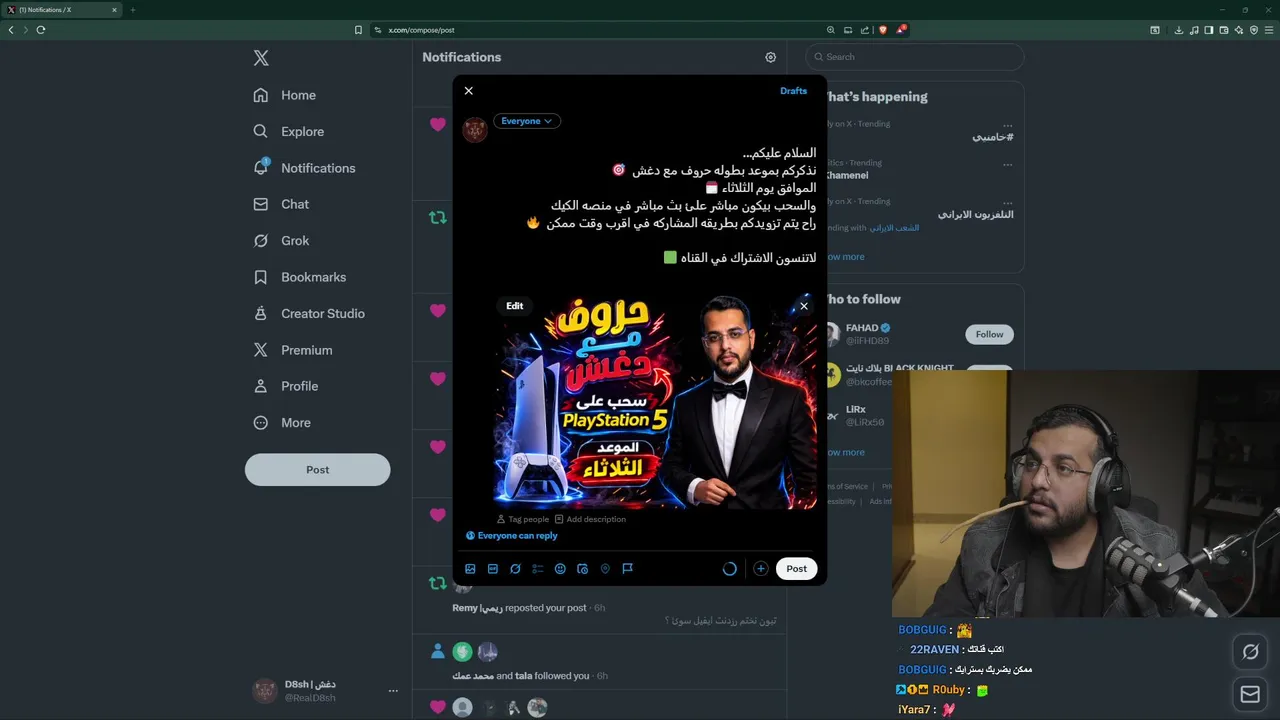The width and height of the screenshot is (1280, 720).
Task: Reload the page
Action: tap(41, 30)
